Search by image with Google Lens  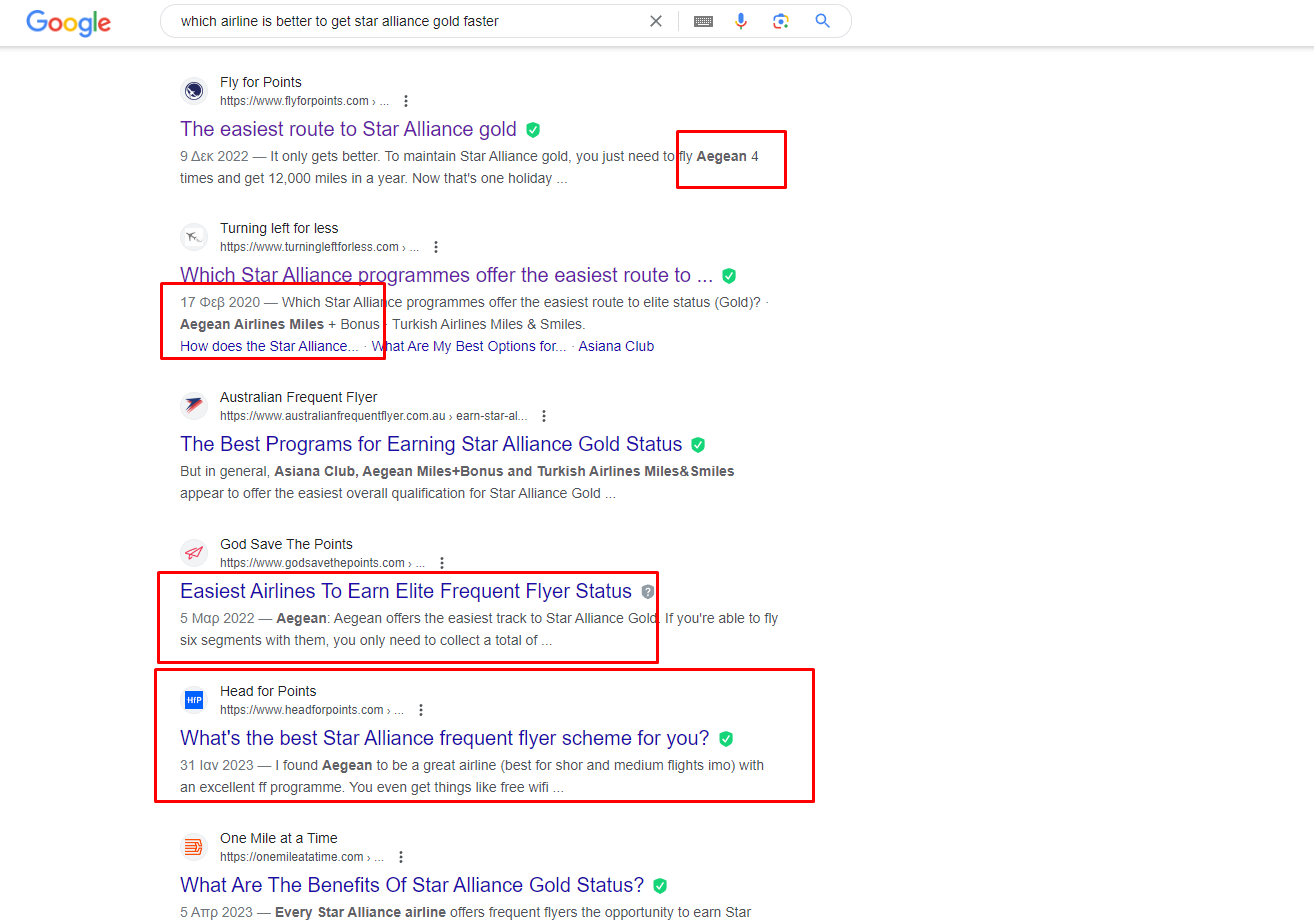click(x=781, y=21)
